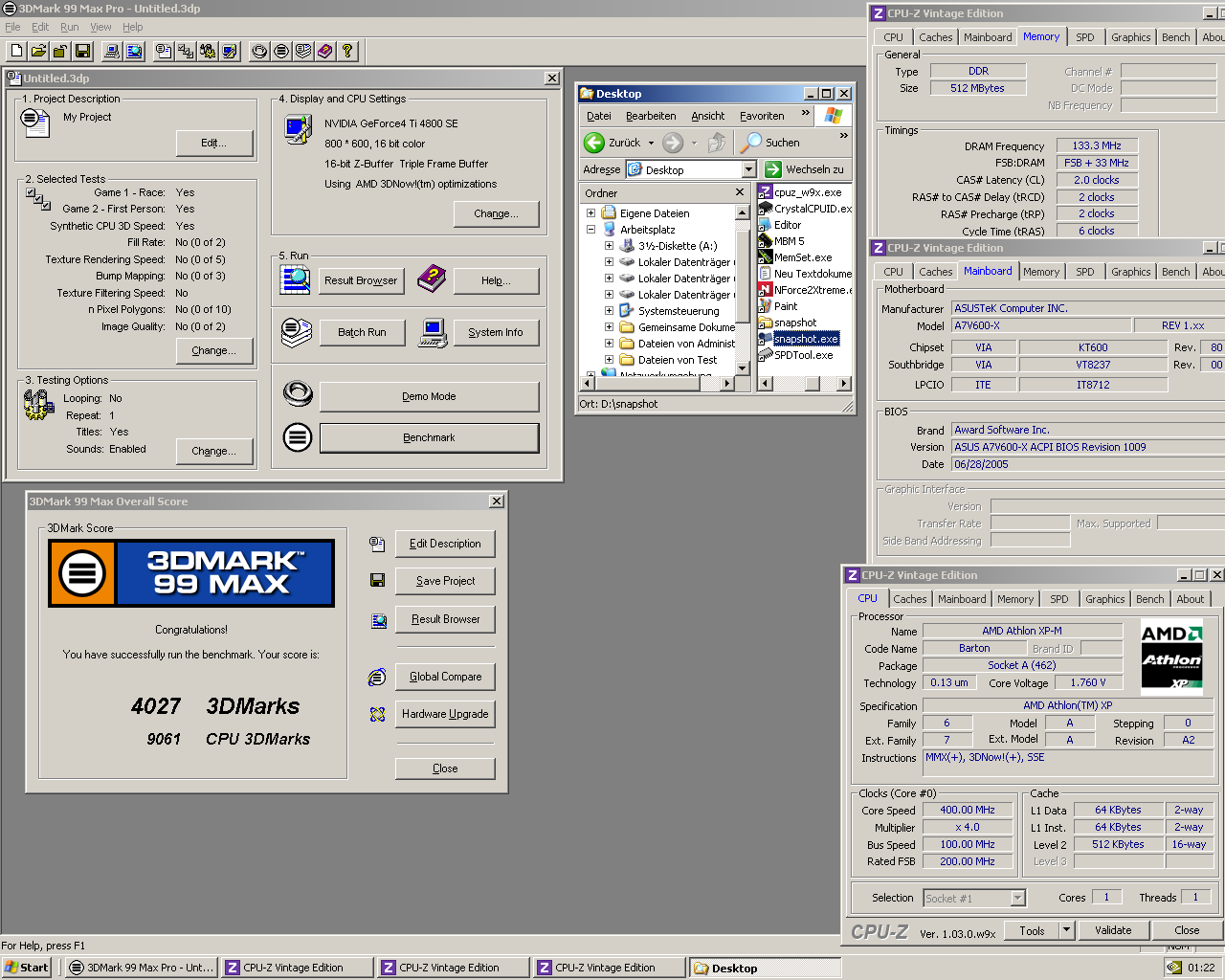The width and height of the screenshot is (1225, 980).
Task: Click the System Info computer toolbar icon
Action: click(x=112, y=51)
